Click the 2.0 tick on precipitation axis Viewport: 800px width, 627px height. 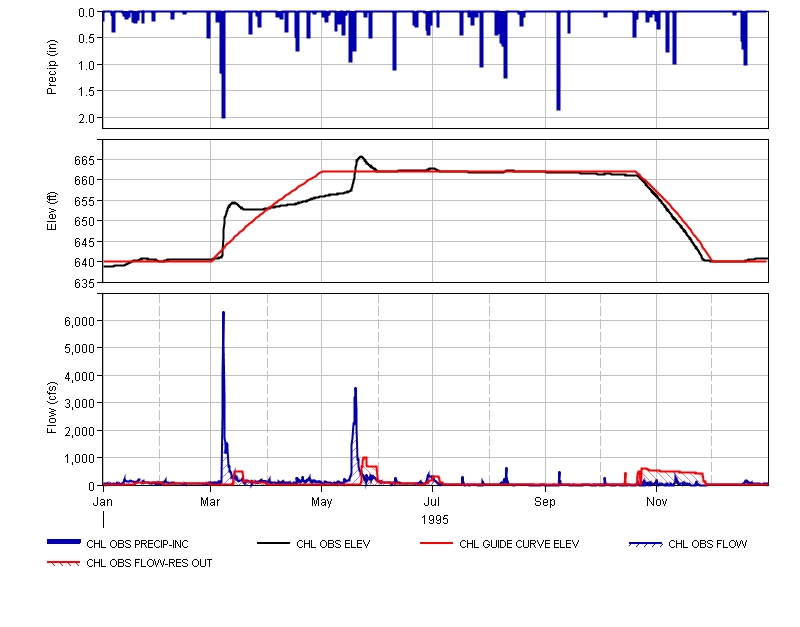[87, 118]
